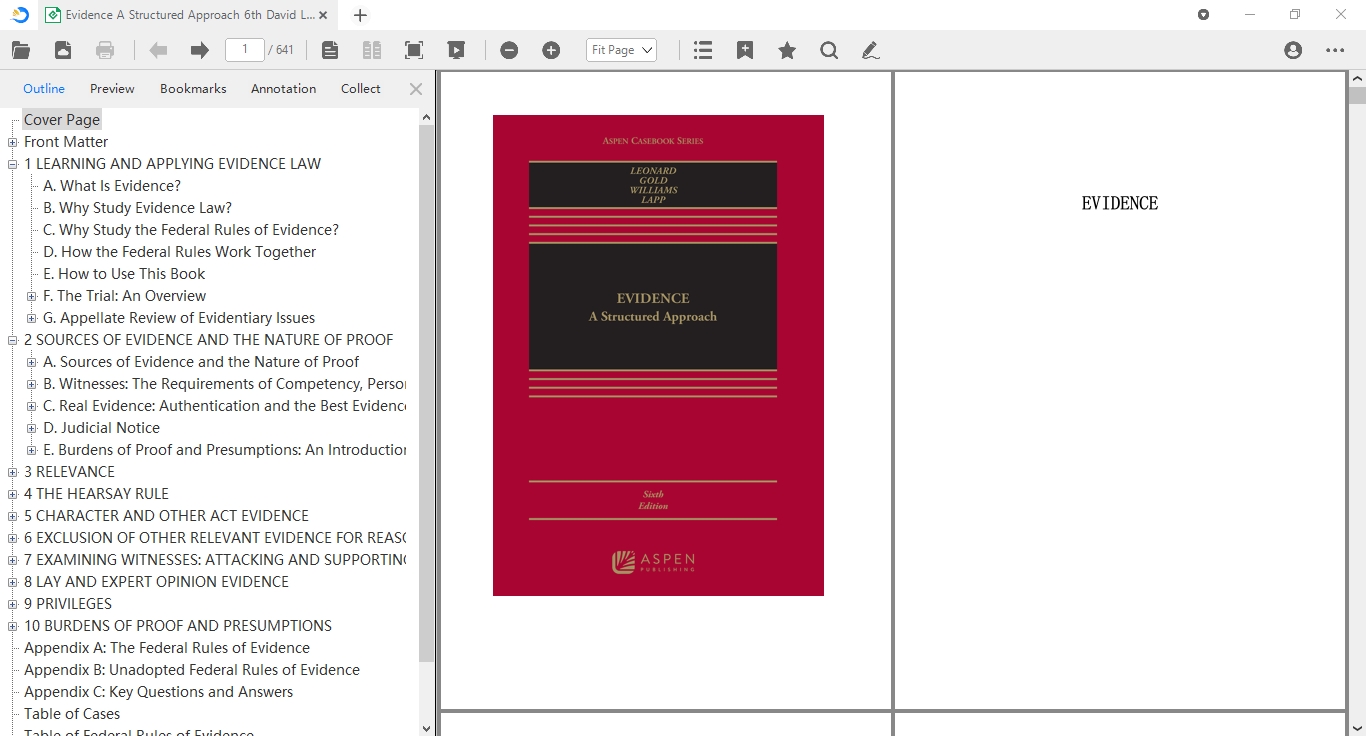The width and height of the screenshot is (1366, 736).
Task: Save the document using the save icon
Action: click(x=63, y=50)
